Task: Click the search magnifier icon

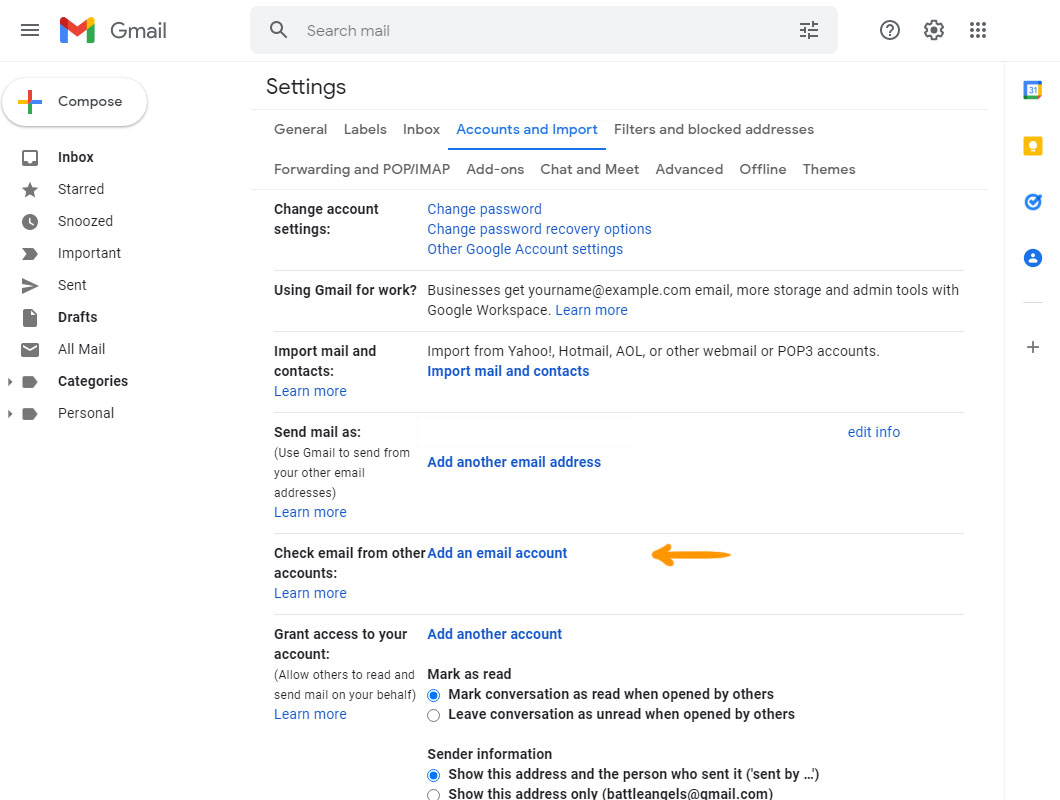Action: (279, 30)
